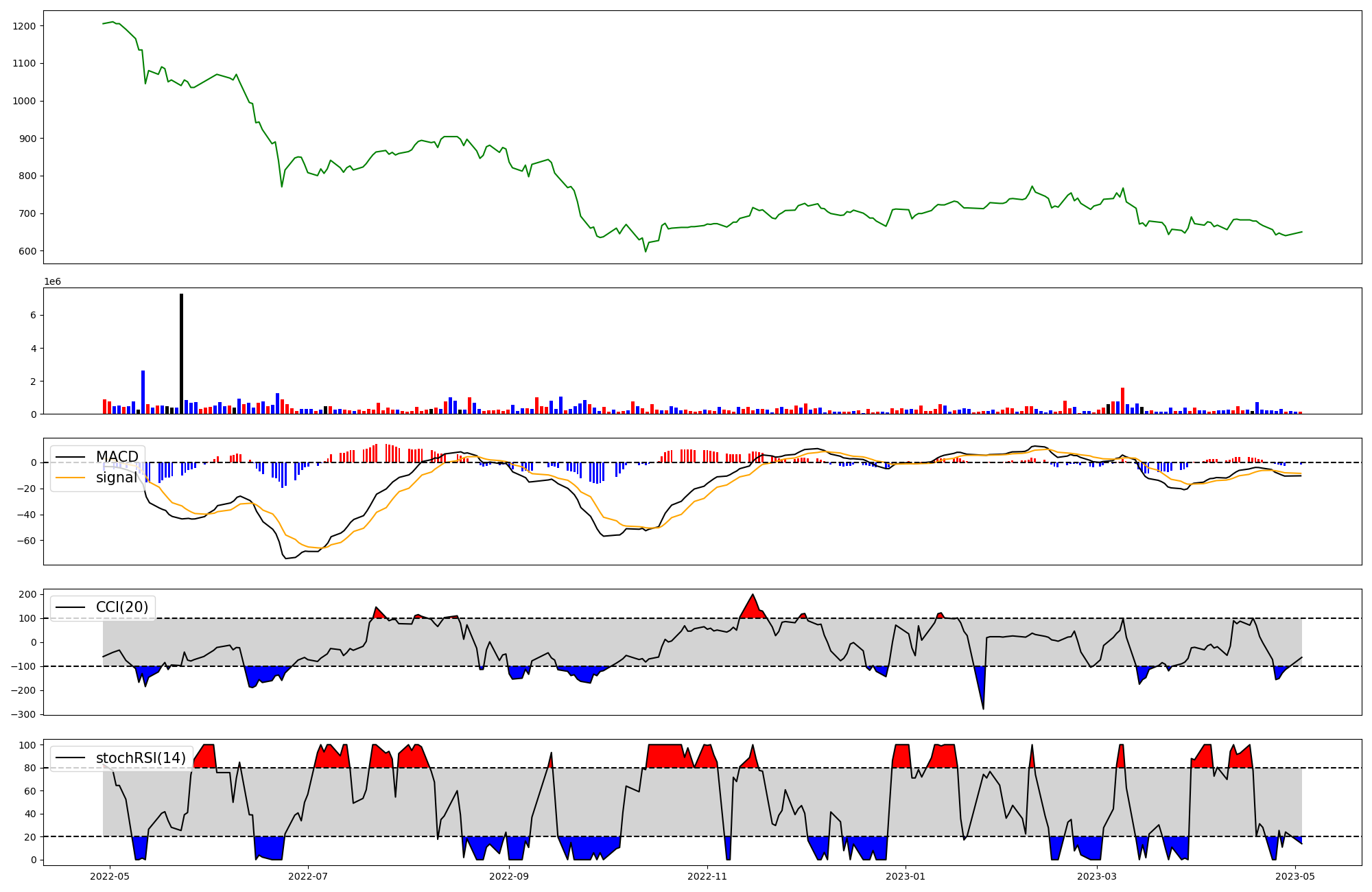Click the 1e6 volume scale label
1372x892 pixels.
tap(52, 282)
